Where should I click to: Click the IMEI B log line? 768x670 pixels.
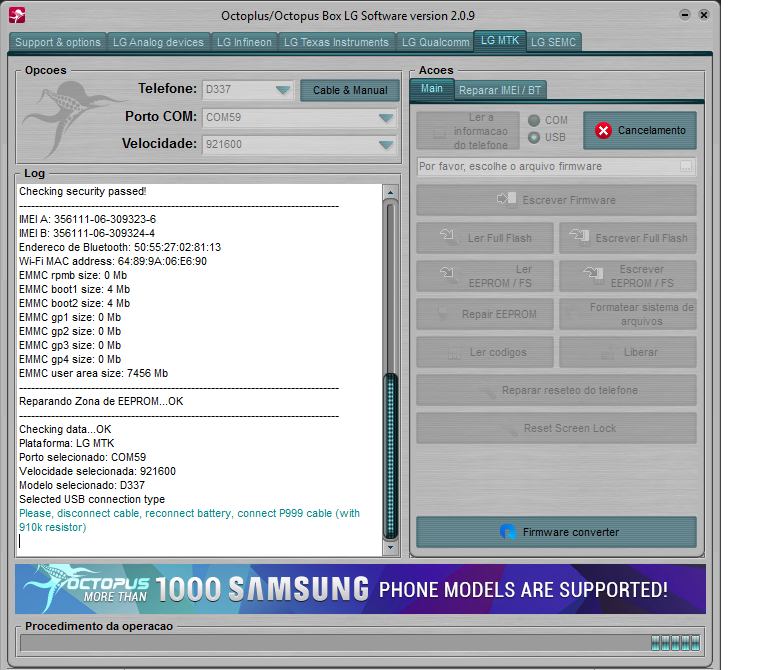(87, 233)
